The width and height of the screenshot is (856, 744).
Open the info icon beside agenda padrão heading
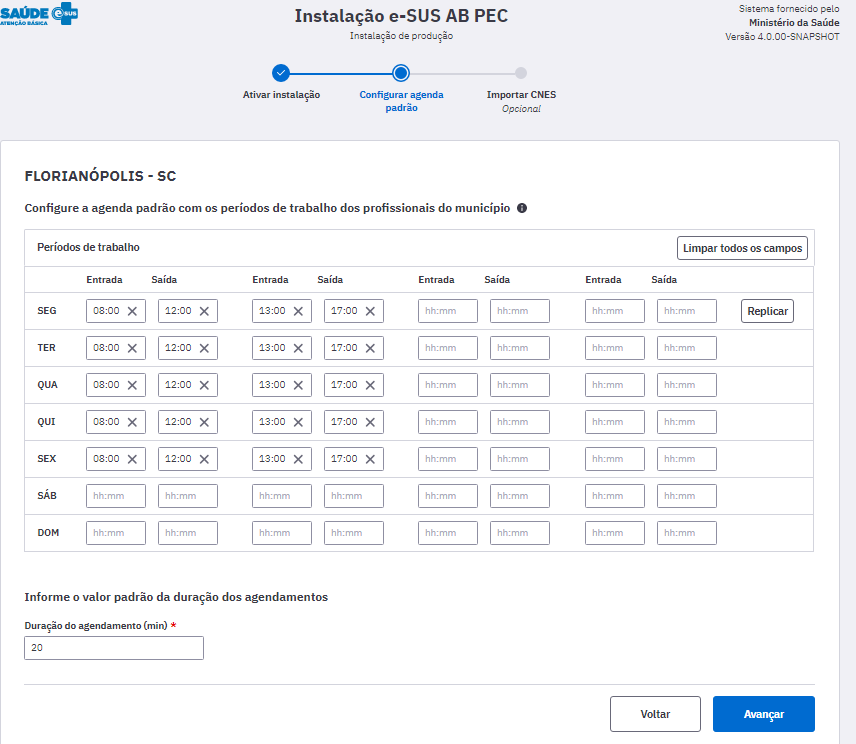coord(522,208)
